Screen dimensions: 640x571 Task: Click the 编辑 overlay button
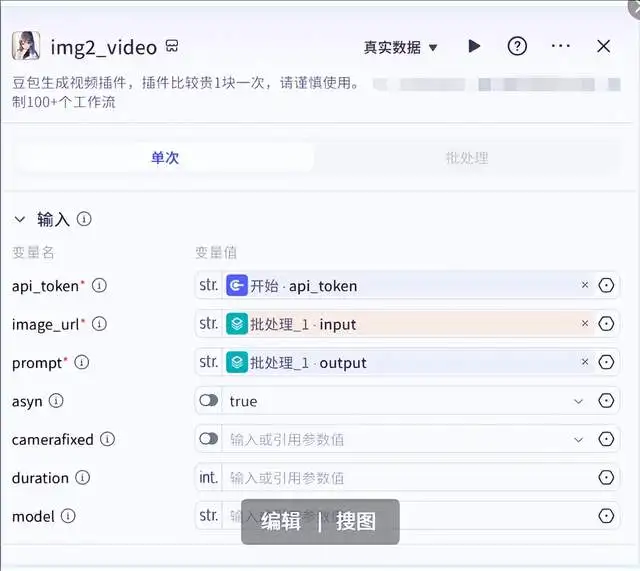[x=281, y=522]
